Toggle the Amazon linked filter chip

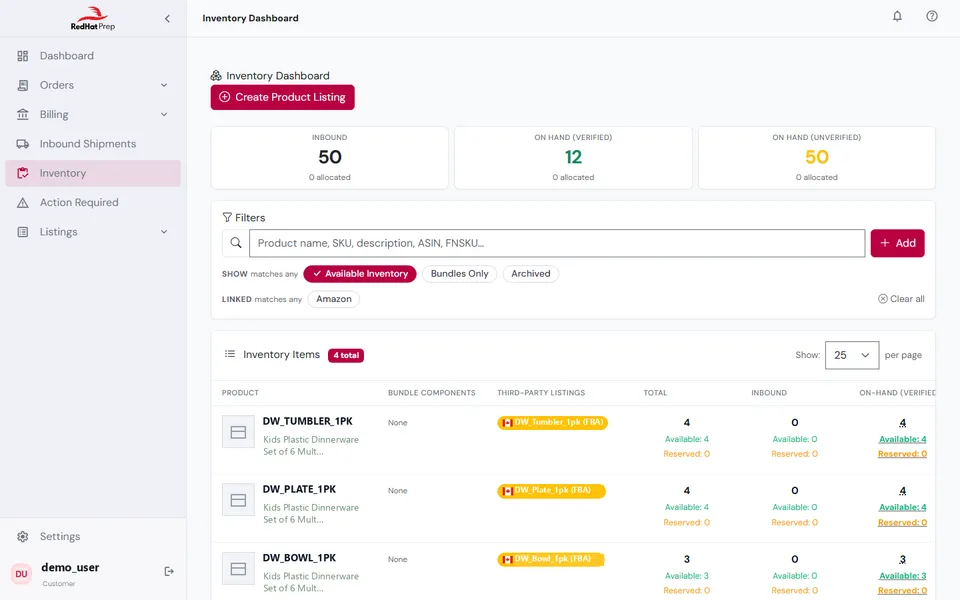334,299
